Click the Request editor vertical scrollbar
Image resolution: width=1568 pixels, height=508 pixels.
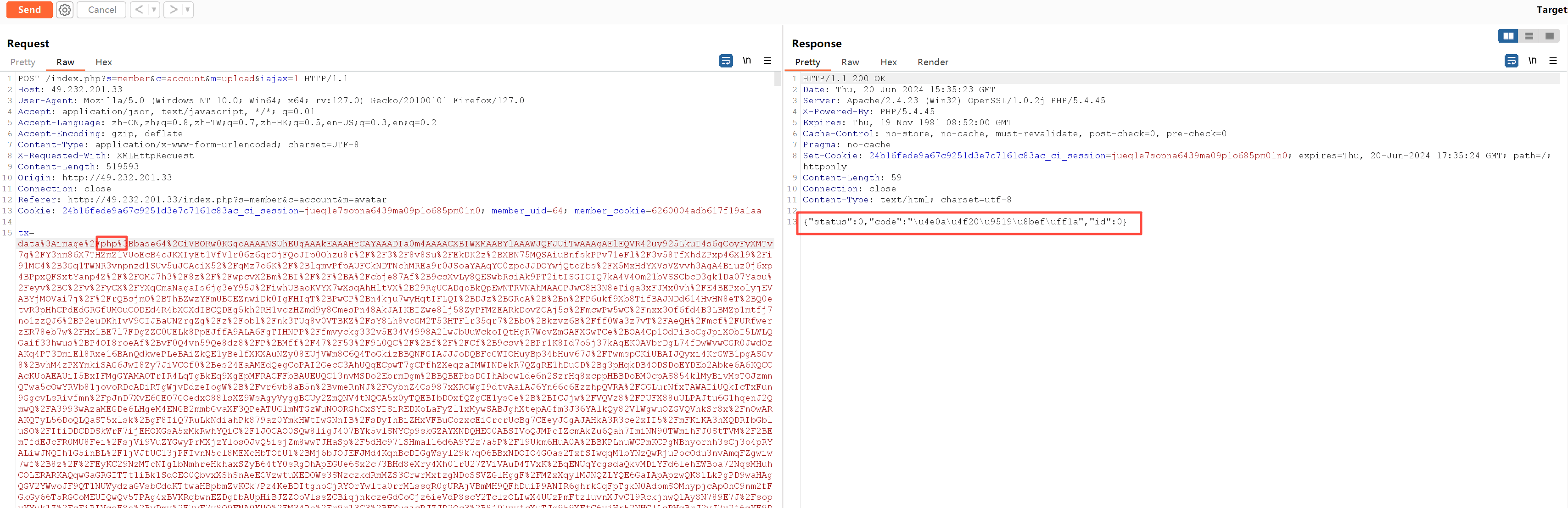tap(777, 80)
